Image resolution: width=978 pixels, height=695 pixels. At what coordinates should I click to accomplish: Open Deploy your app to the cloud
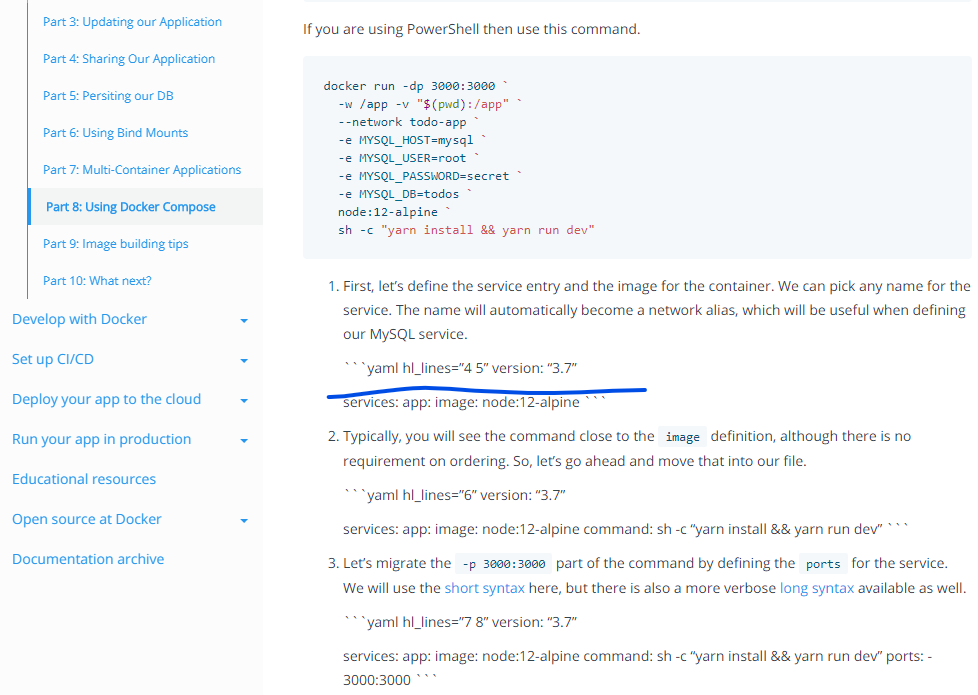click(107, 399)
